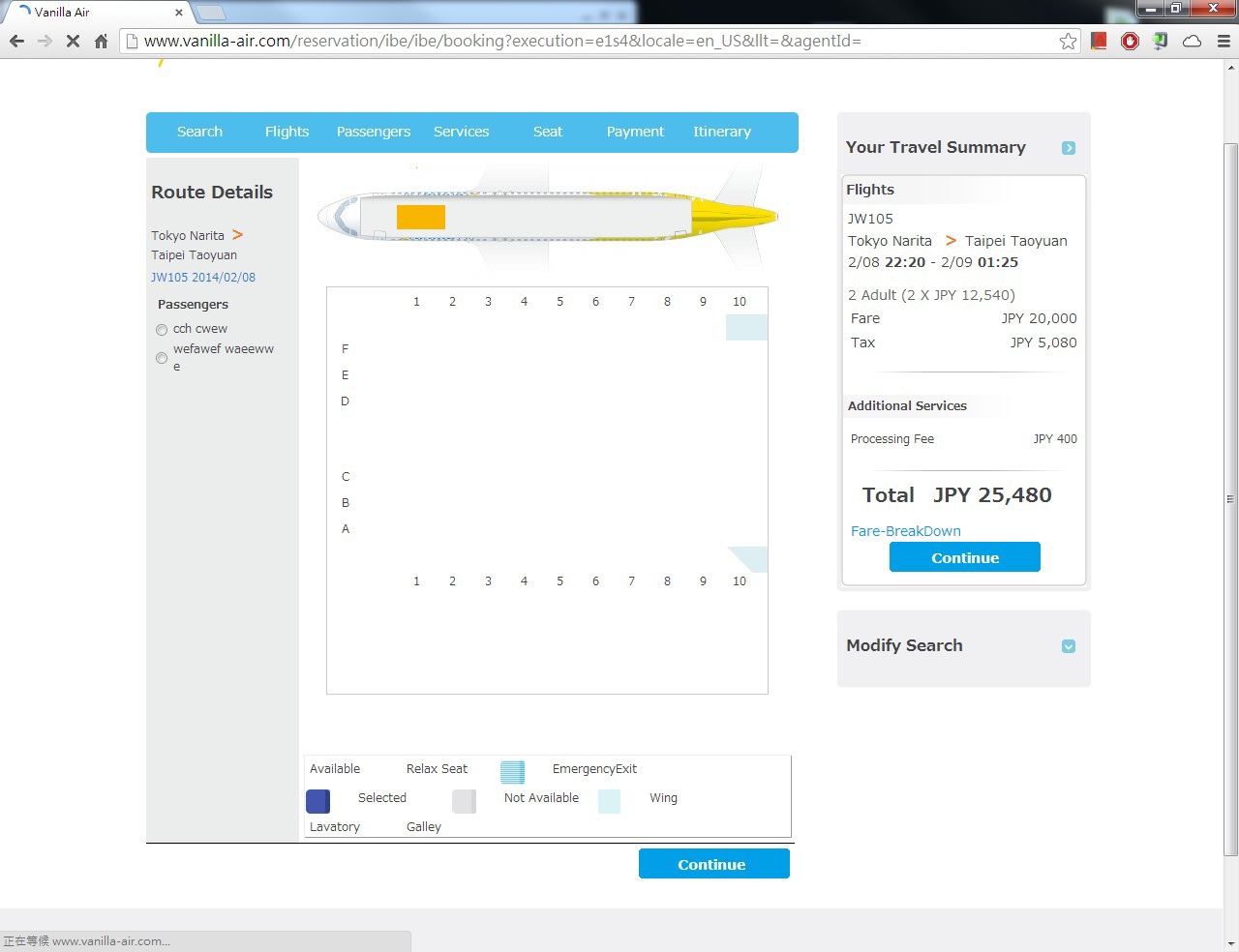Open the browser home page
The height and width of the screenshot is (952, 1239).
[x=101, y=41]
